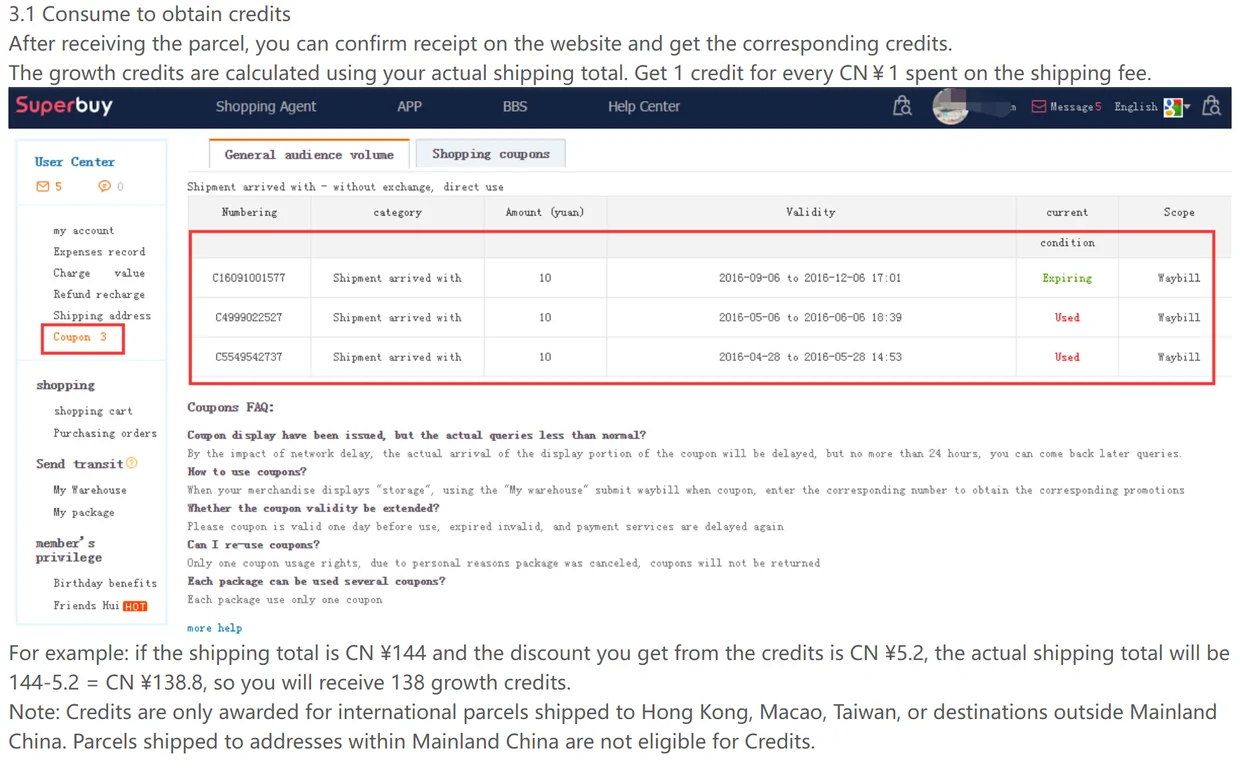Open Purchasing orders in sidebar

coord(105,433)
